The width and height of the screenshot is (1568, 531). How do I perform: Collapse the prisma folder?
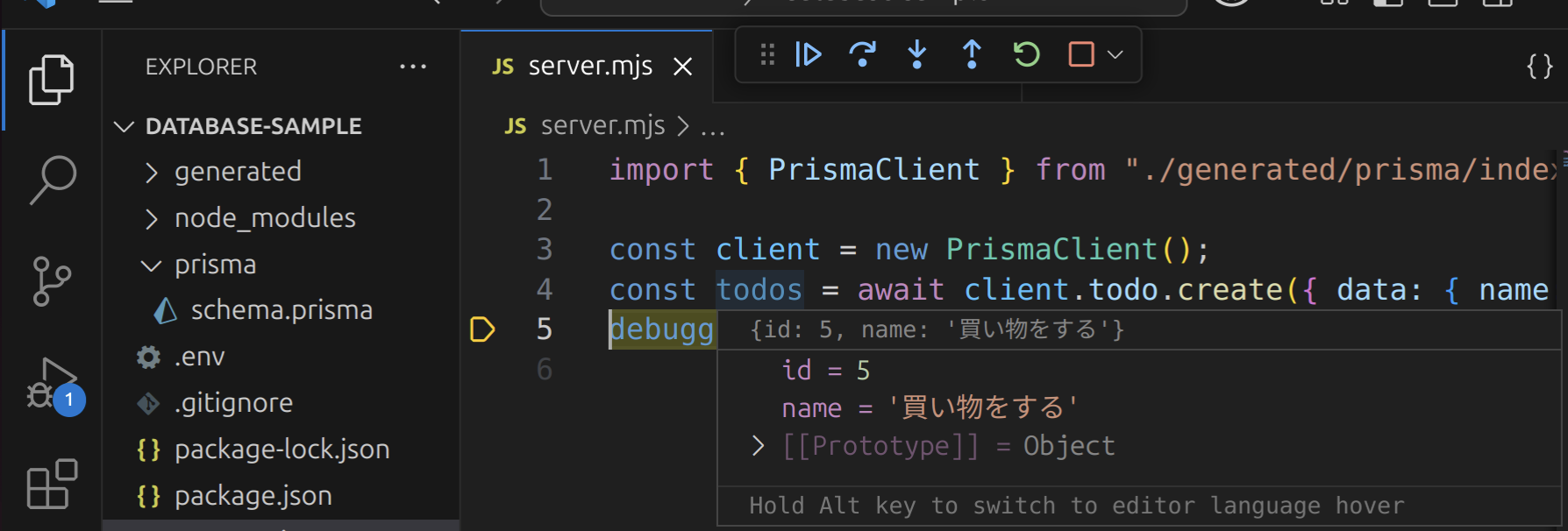pos(215,265)
